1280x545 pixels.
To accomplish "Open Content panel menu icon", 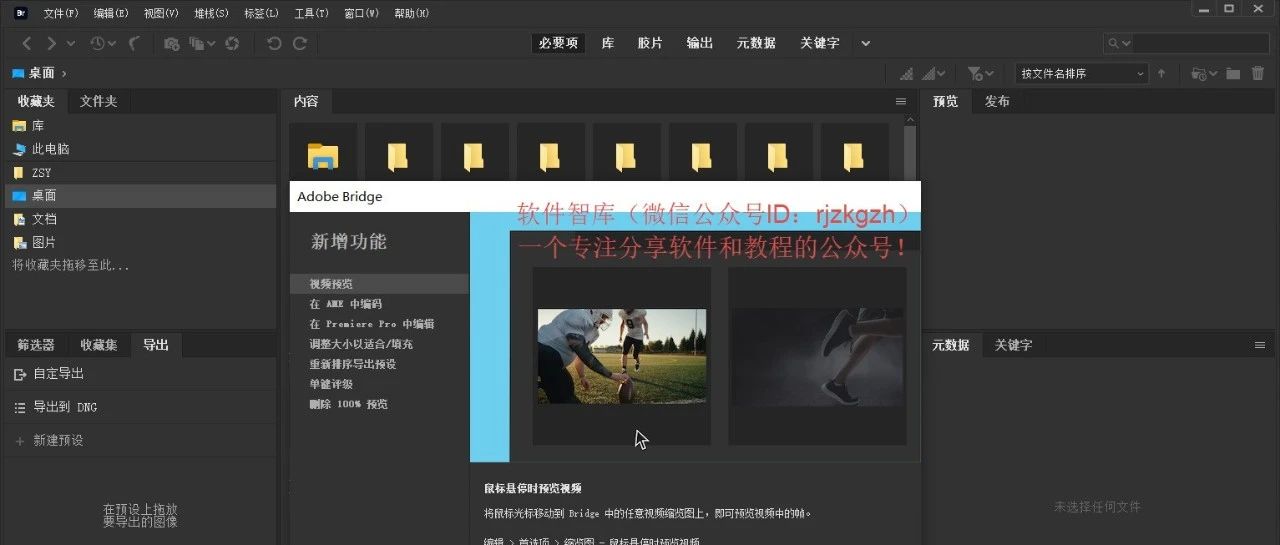I will 901,101.
